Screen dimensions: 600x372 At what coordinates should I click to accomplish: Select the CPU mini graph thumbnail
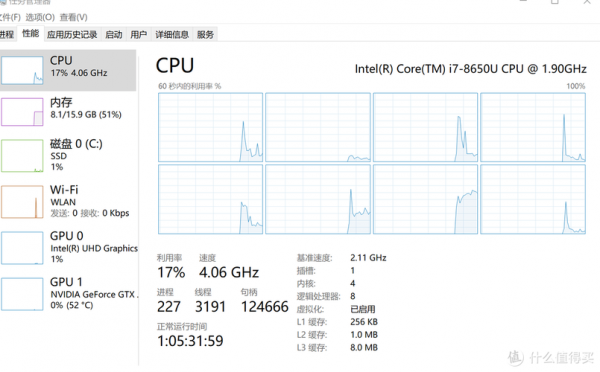[22, 70]
